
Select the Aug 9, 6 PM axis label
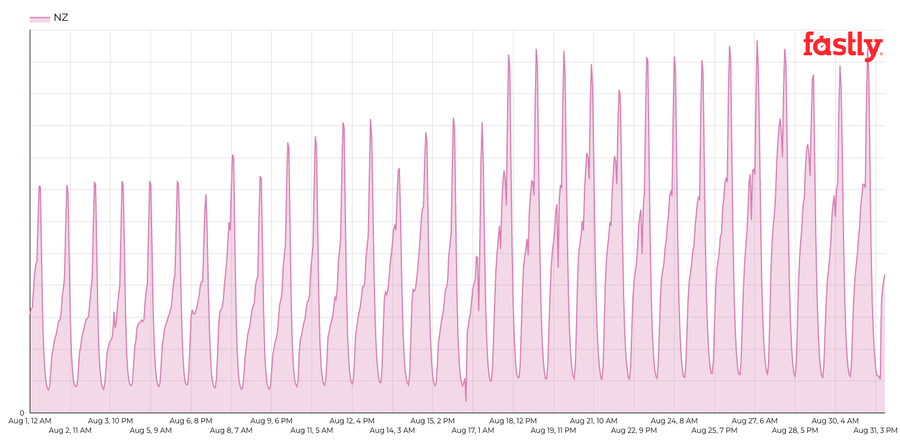coord(271,421)
